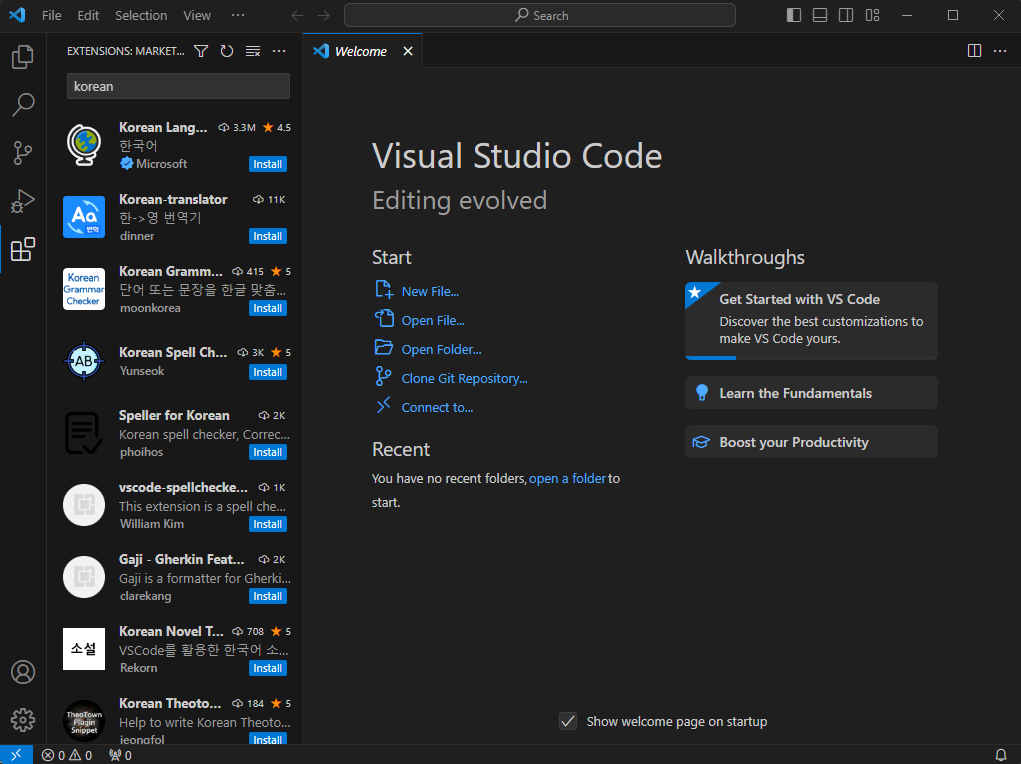The width and height of the screenshot is (1021, 764).
Task: Open Boost your Productivity walkthrough
Action: [x=811, y=442]
